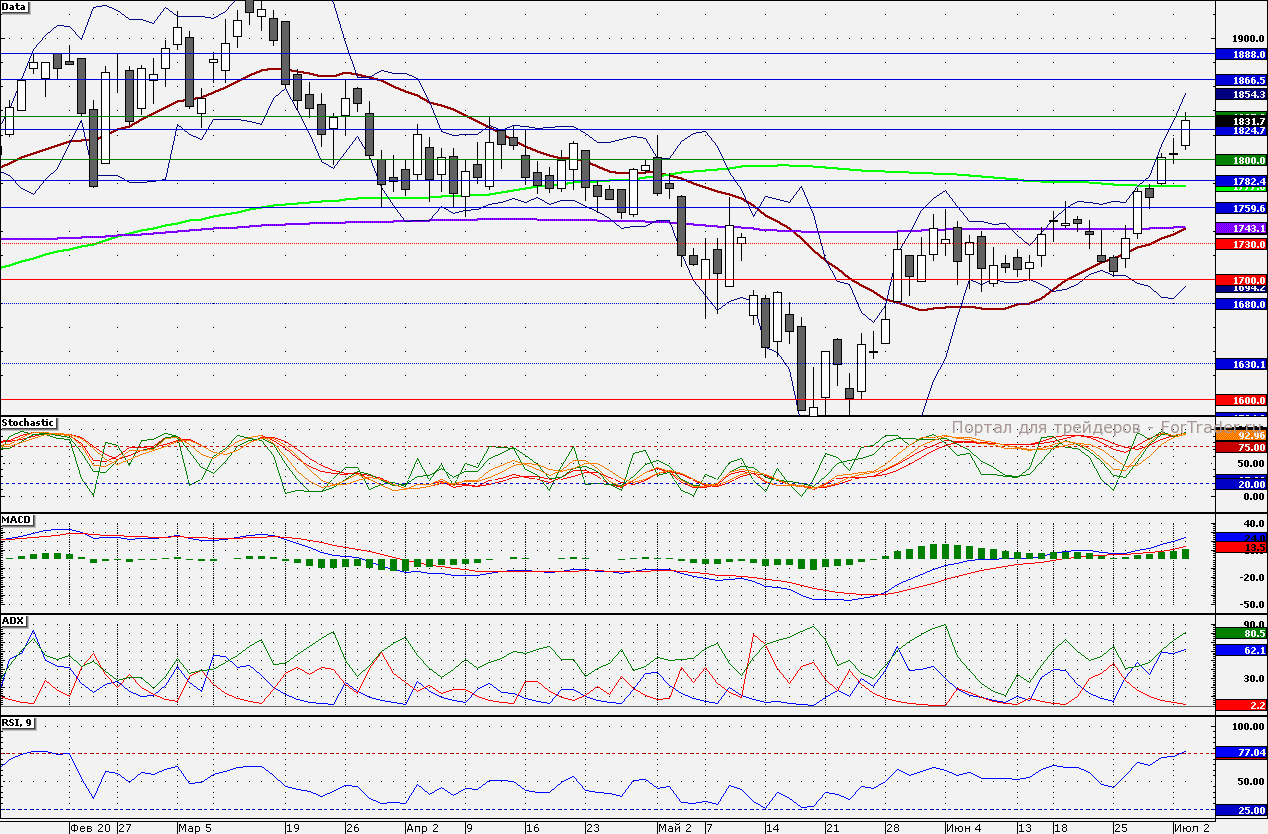Click the 1854.3 price label
Viewport: 1268px width, 834px height.
coord(1241,94)
